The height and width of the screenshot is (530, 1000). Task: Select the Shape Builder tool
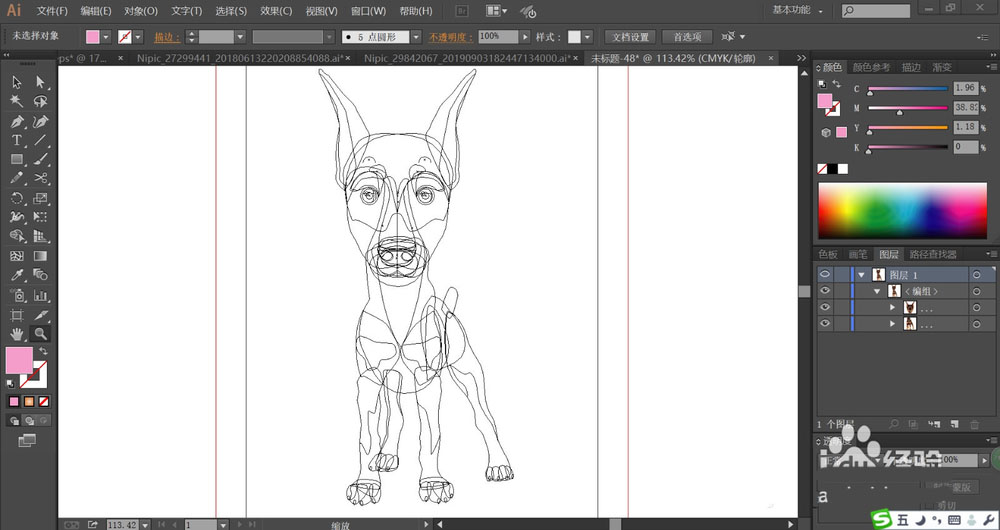[x=17, y=237]
